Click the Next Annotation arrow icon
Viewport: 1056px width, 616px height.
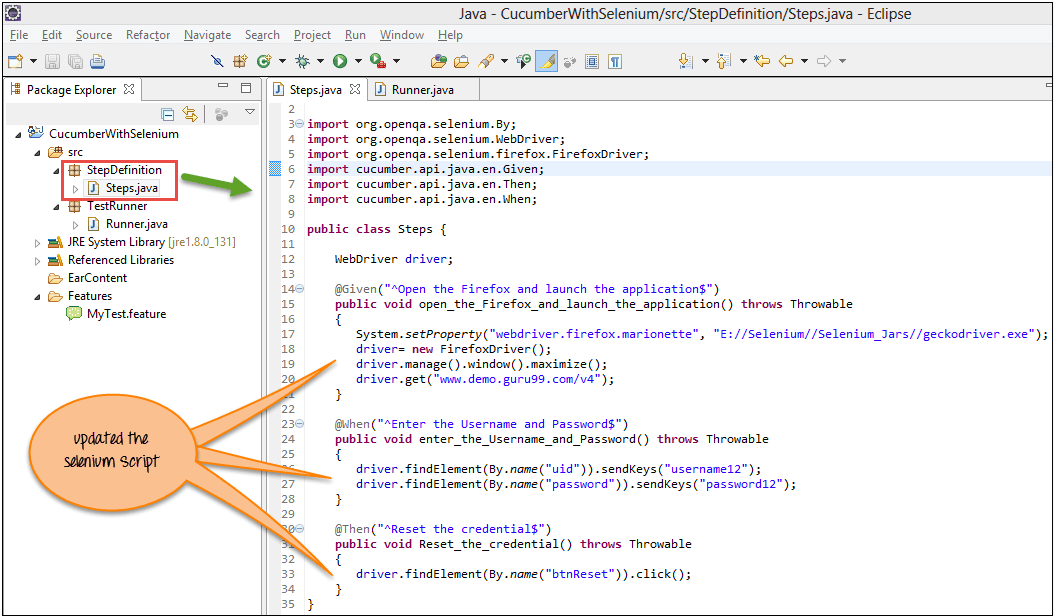point(686,61)
